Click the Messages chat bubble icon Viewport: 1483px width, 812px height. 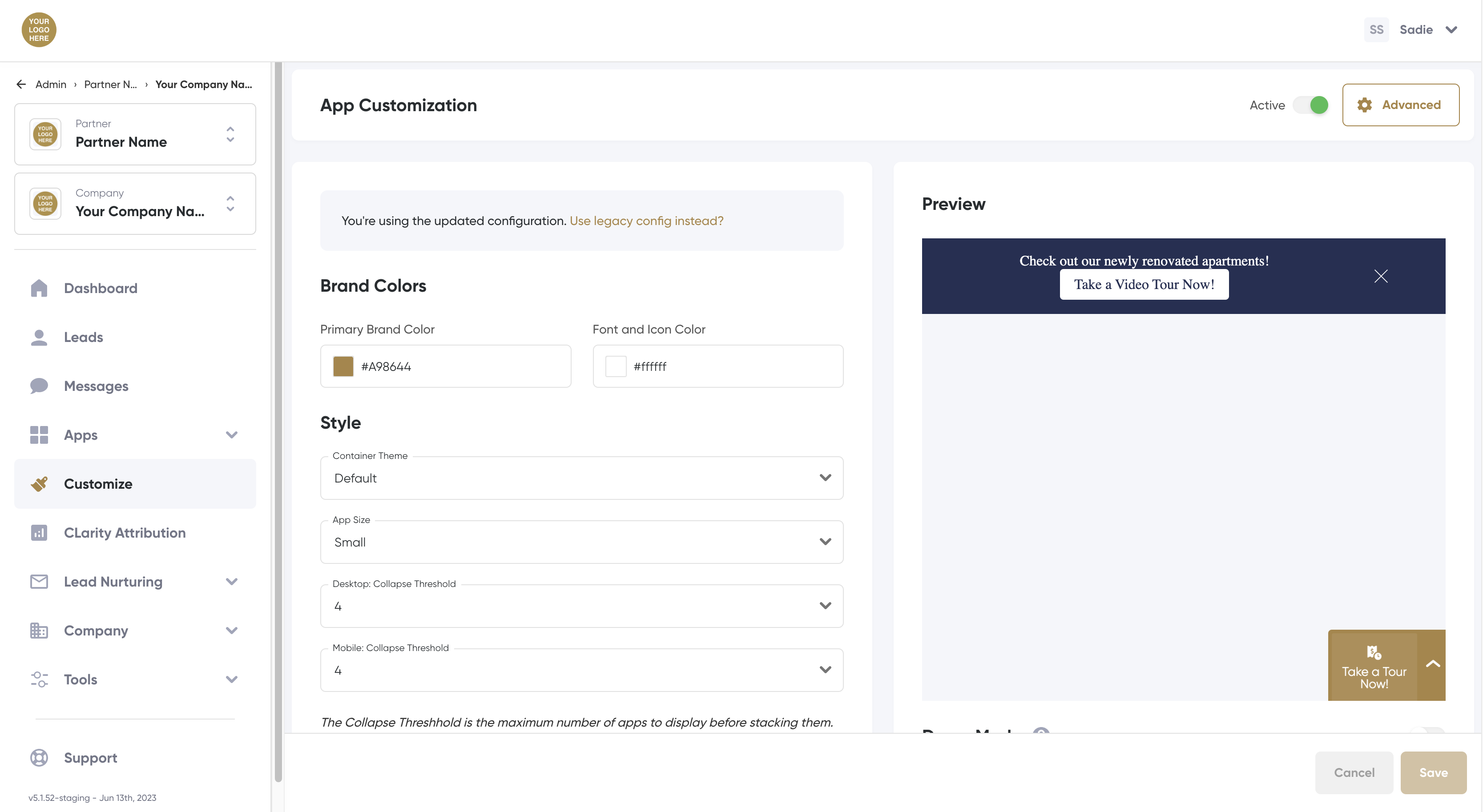(39, 386)
